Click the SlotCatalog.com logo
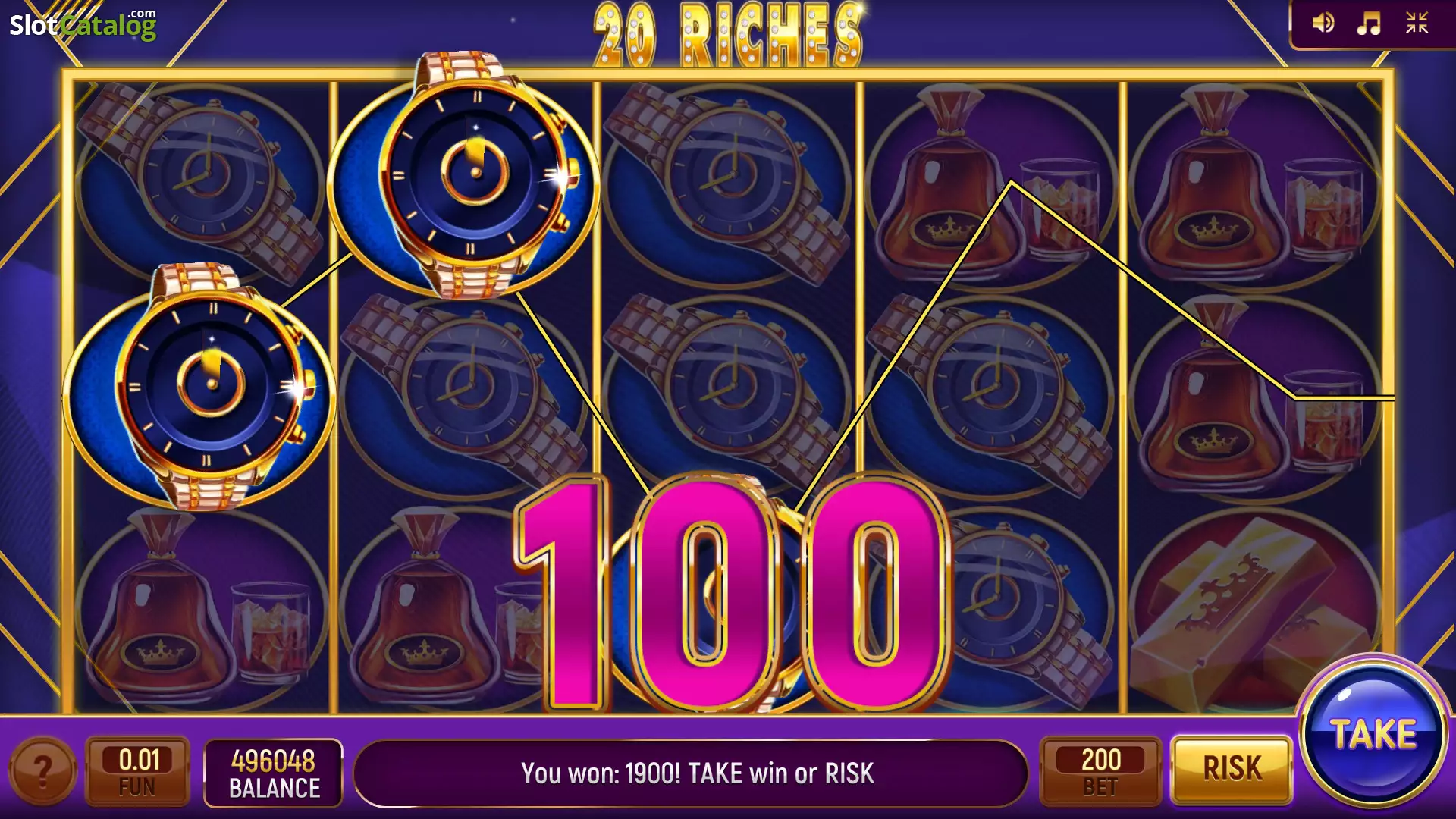 click(83, 24)
